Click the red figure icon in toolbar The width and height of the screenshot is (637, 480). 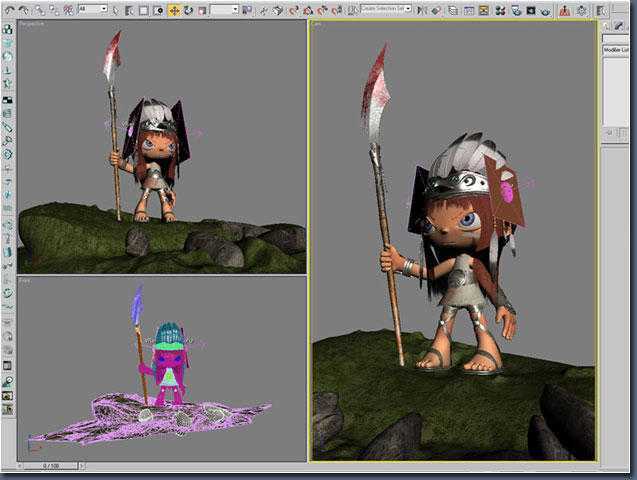[564, 11]
